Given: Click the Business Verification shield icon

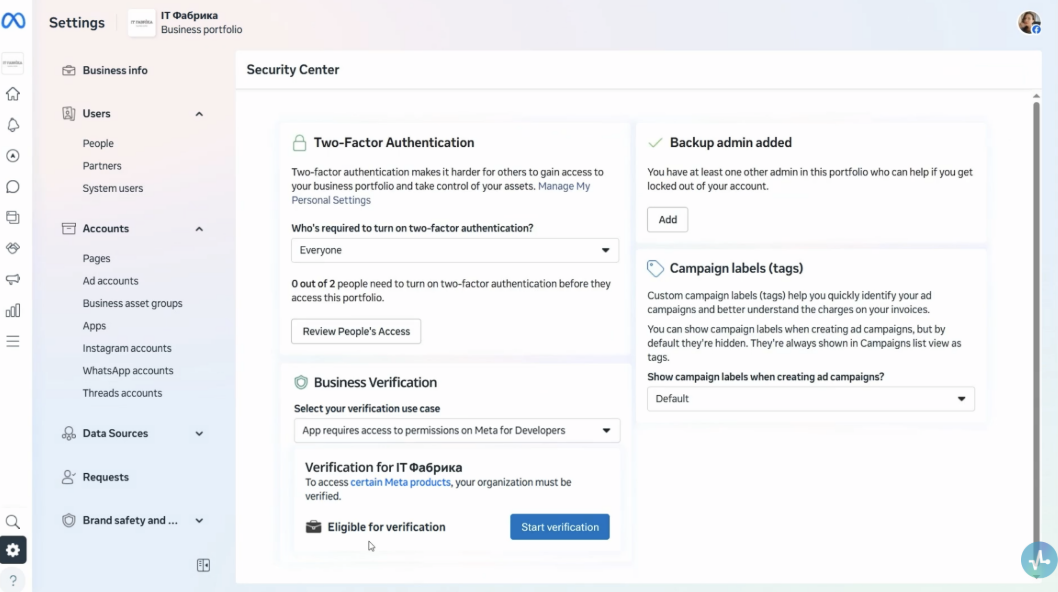Looking at the screenshot, I should tap(301, 382).
